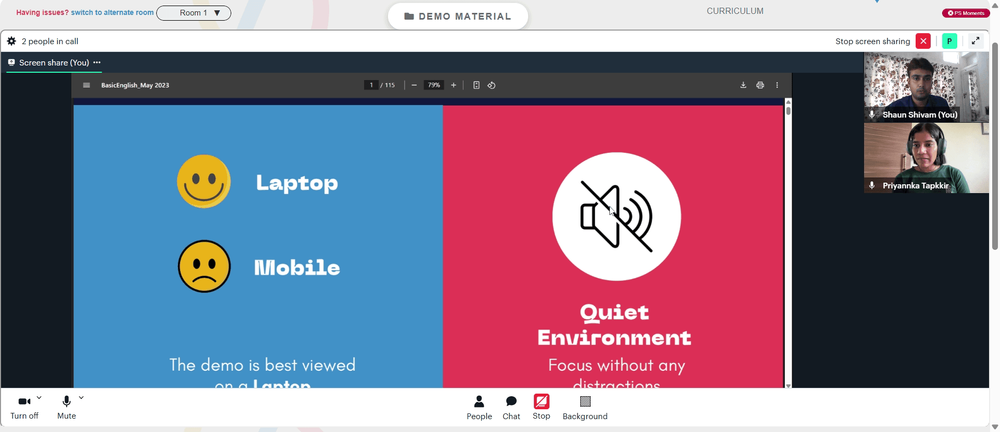Click the happy smiley face emoji
The image size is (1000, 432).
tap(203, 181)
